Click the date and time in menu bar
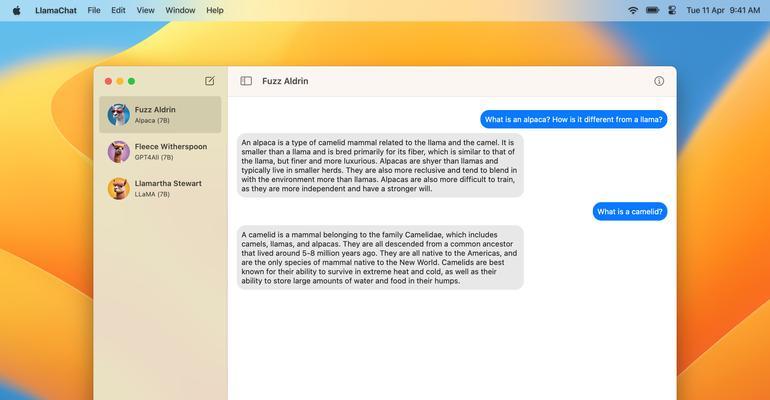 pos(723,10)
